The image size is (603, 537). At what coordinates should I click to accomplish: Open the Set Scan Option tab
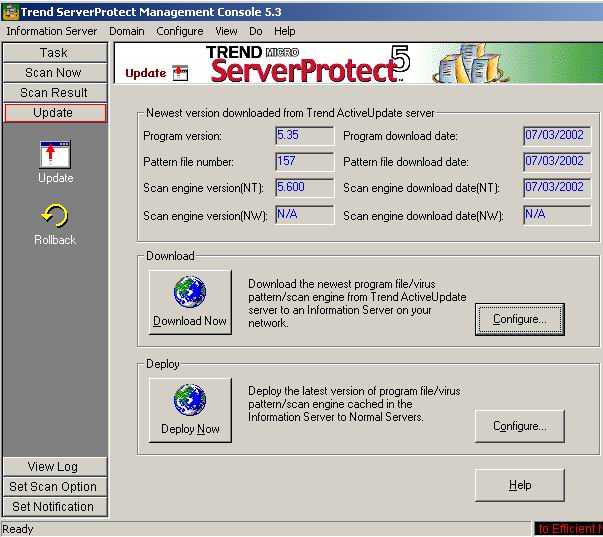point(55,487)
